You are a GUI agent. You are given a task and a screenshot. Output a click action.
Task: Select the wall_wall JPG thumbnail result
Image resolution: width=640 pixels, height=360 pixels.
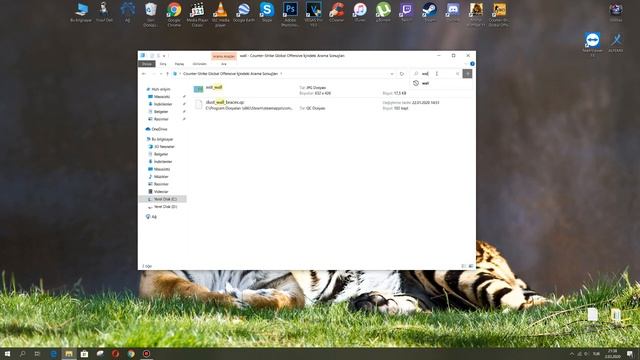(198, 89)
